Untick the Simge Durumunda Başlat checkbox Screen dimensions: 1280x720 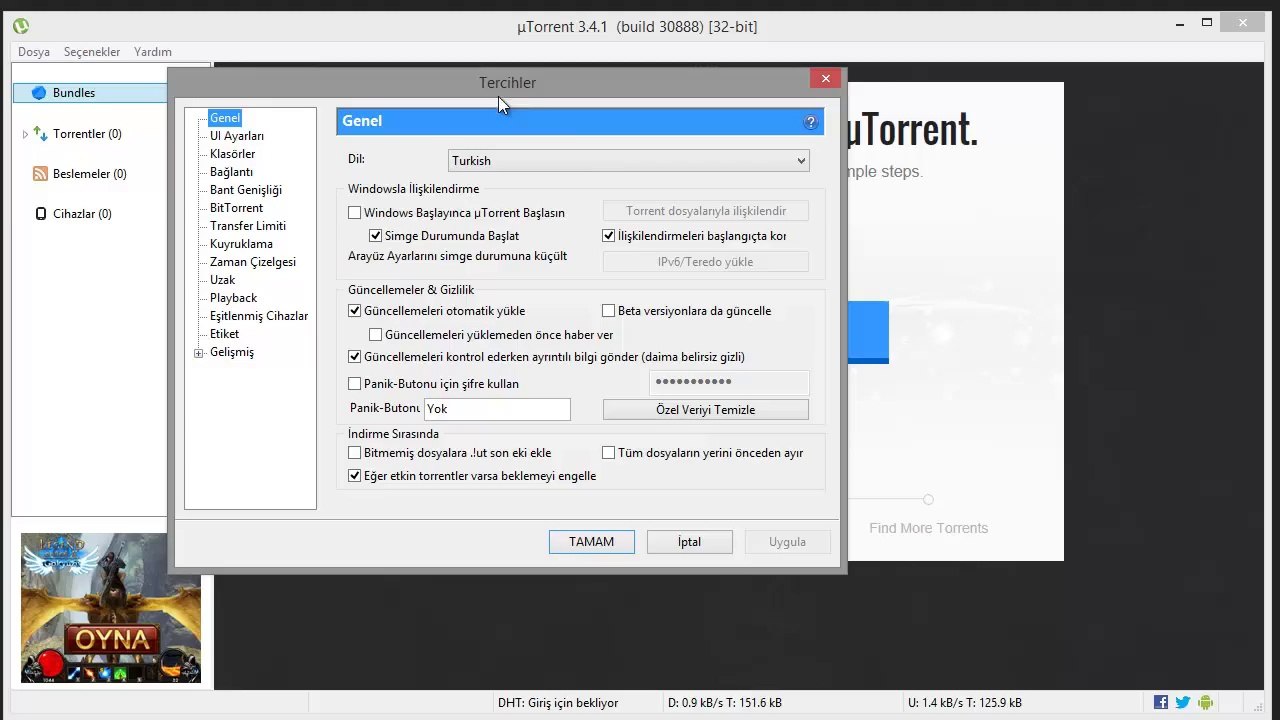coord(375,236)
